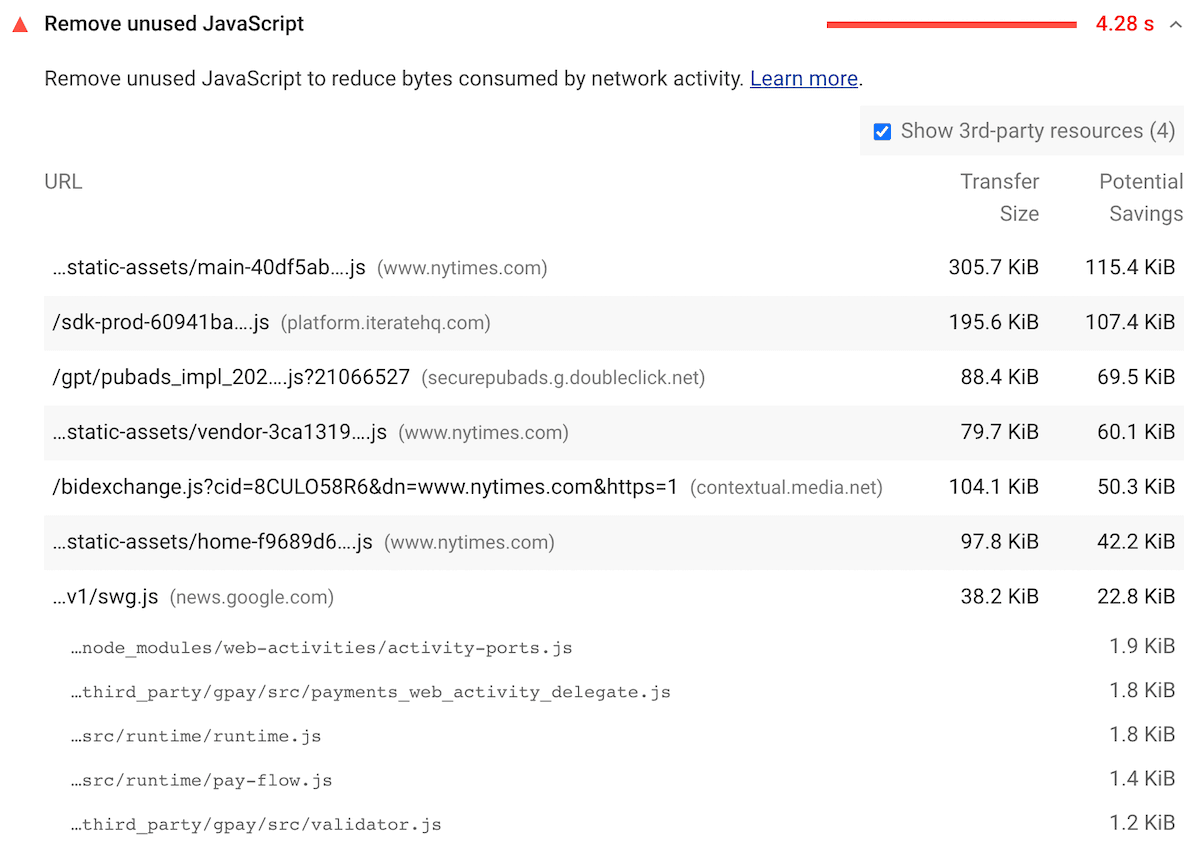
Task: Click the main-40df5ab js URL
Action: click(209, 268)
